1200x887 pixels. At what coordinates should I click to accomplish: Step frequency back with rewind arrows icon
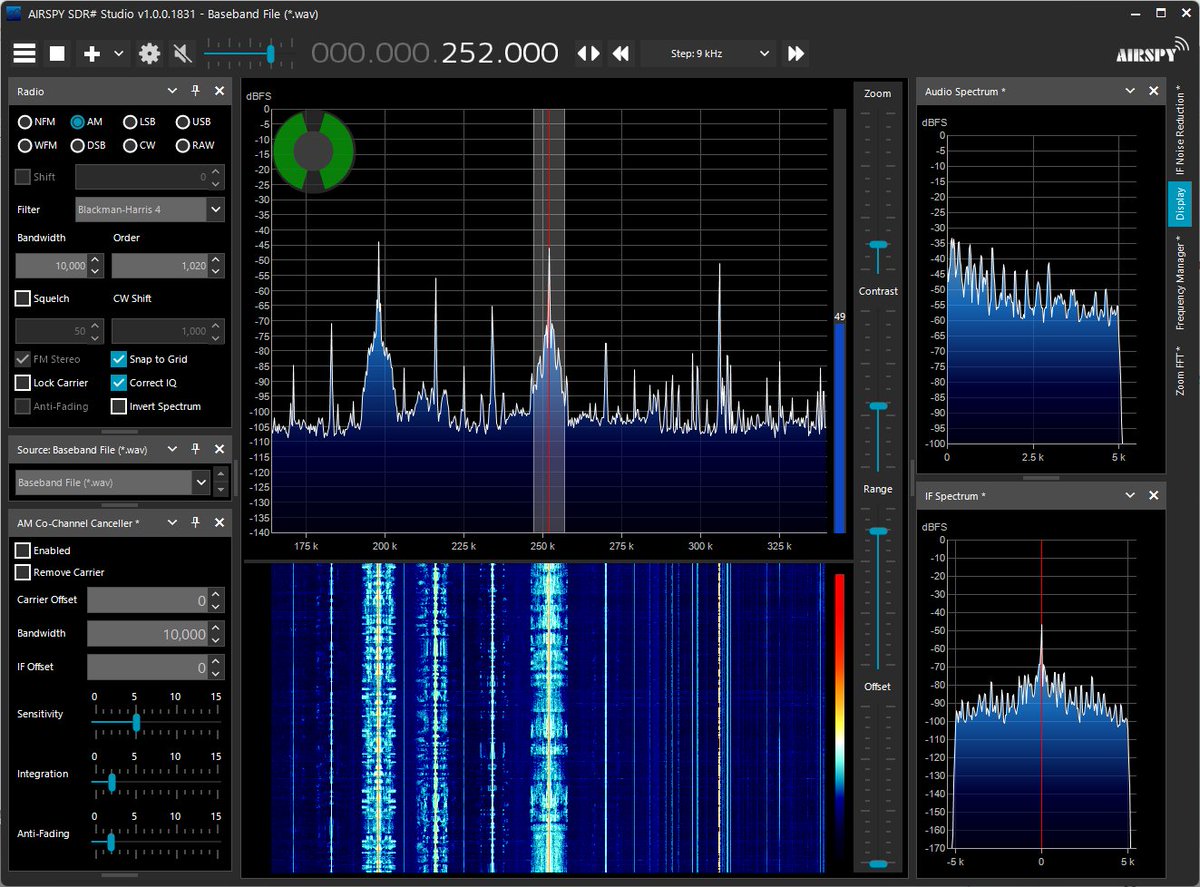[621, 53]
